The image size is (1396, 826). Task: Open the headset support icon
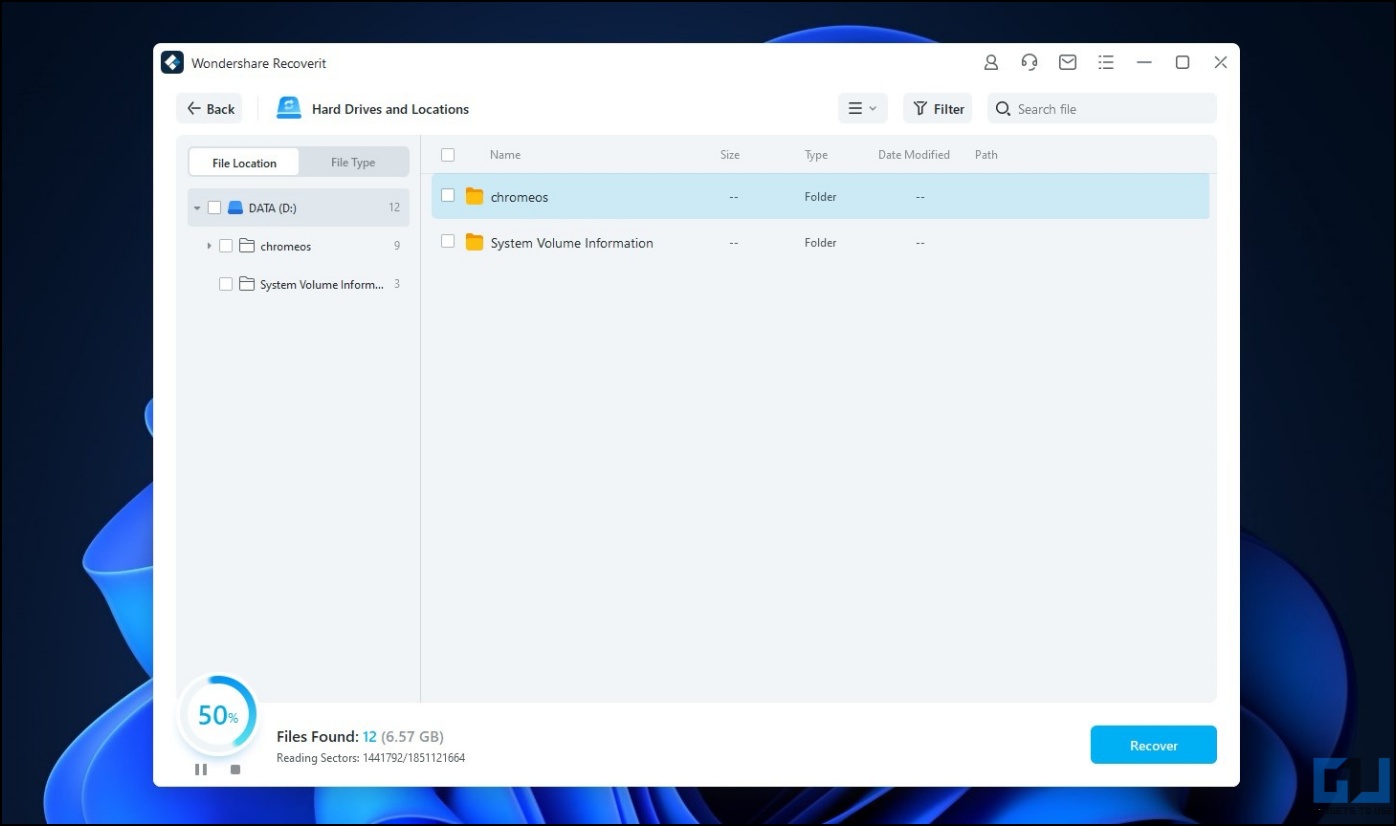click(x=1029, y=62)
